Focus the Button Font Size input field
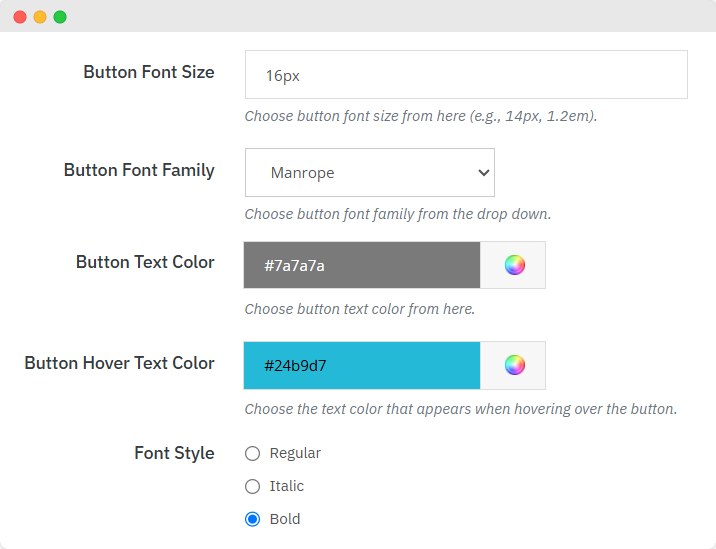 pos(466,75)
